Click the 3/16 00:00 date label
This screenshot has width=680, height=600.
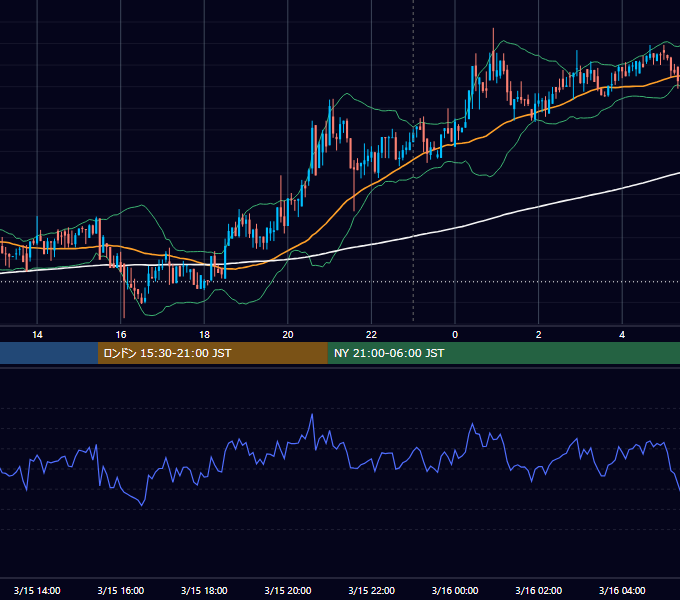pyautogui.click(x=455, y=590)
